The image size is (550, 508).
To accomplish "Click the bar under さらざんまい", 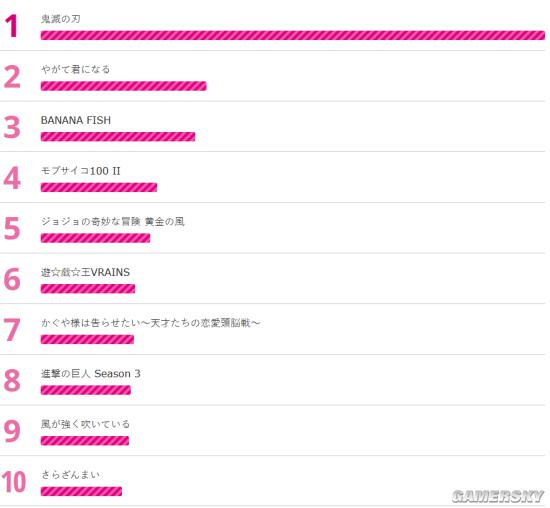I will 81,491.
